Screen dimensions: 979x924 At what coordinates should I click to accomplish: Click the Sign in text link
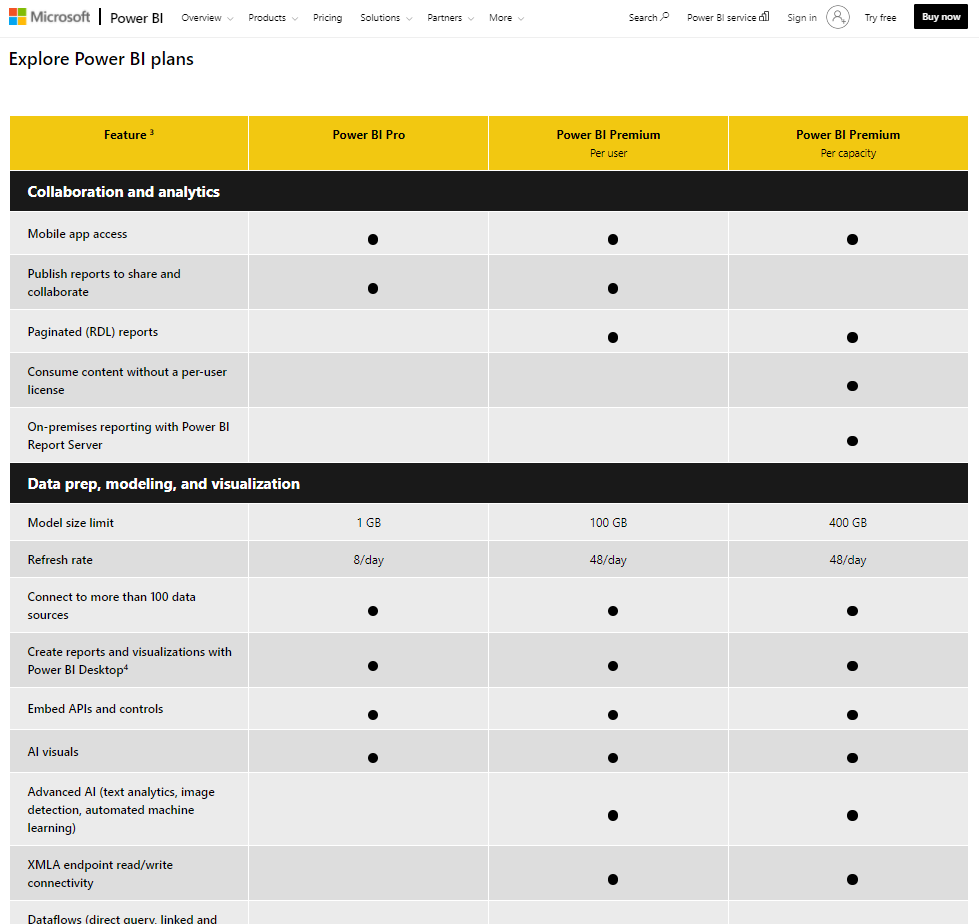802,17
